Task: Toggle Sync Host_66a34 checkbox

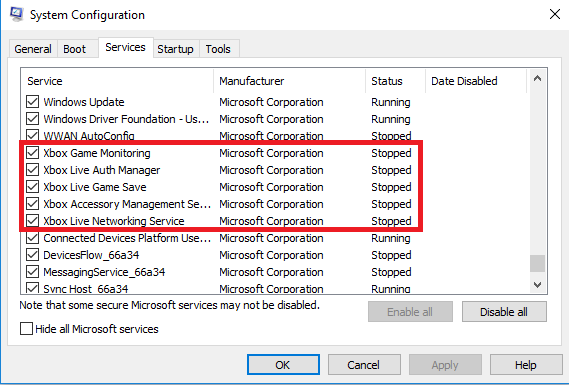Action: click(33, 288)
